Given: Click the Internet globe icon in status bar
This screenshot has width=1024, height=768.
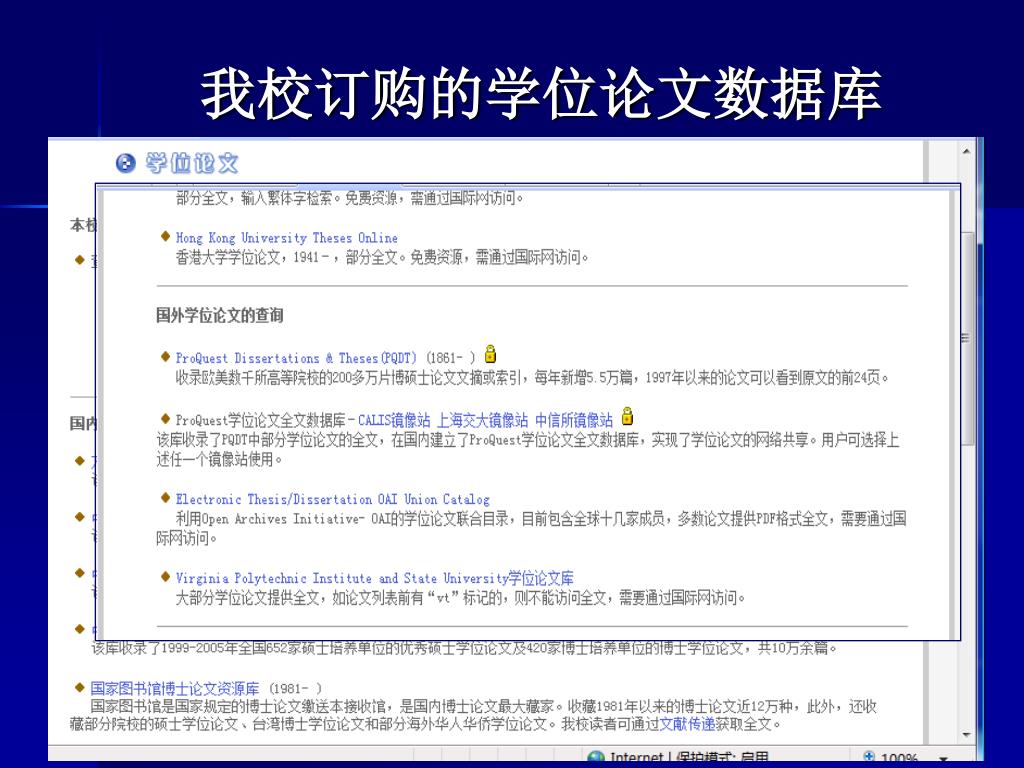Looking at the screenshot, I should pyautogui.click(x=596, y=758).
